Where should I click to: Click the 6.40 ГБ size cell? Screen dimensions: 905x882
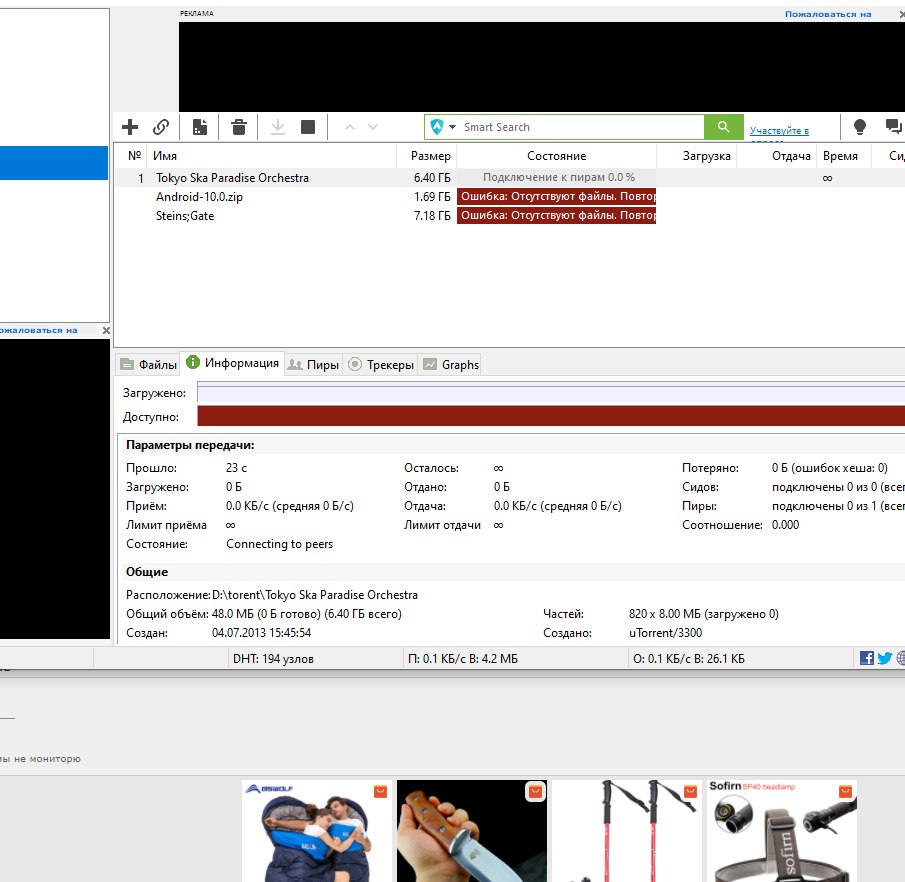click(x=432, y=178)
